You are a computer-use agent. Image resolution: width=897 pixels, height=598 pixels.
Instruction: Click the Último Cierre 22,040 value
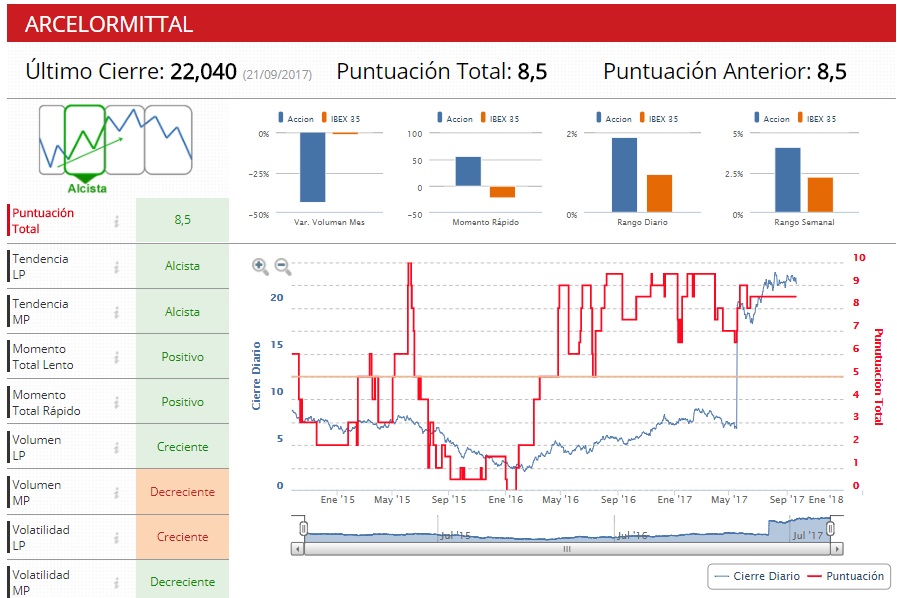point(203,72)
